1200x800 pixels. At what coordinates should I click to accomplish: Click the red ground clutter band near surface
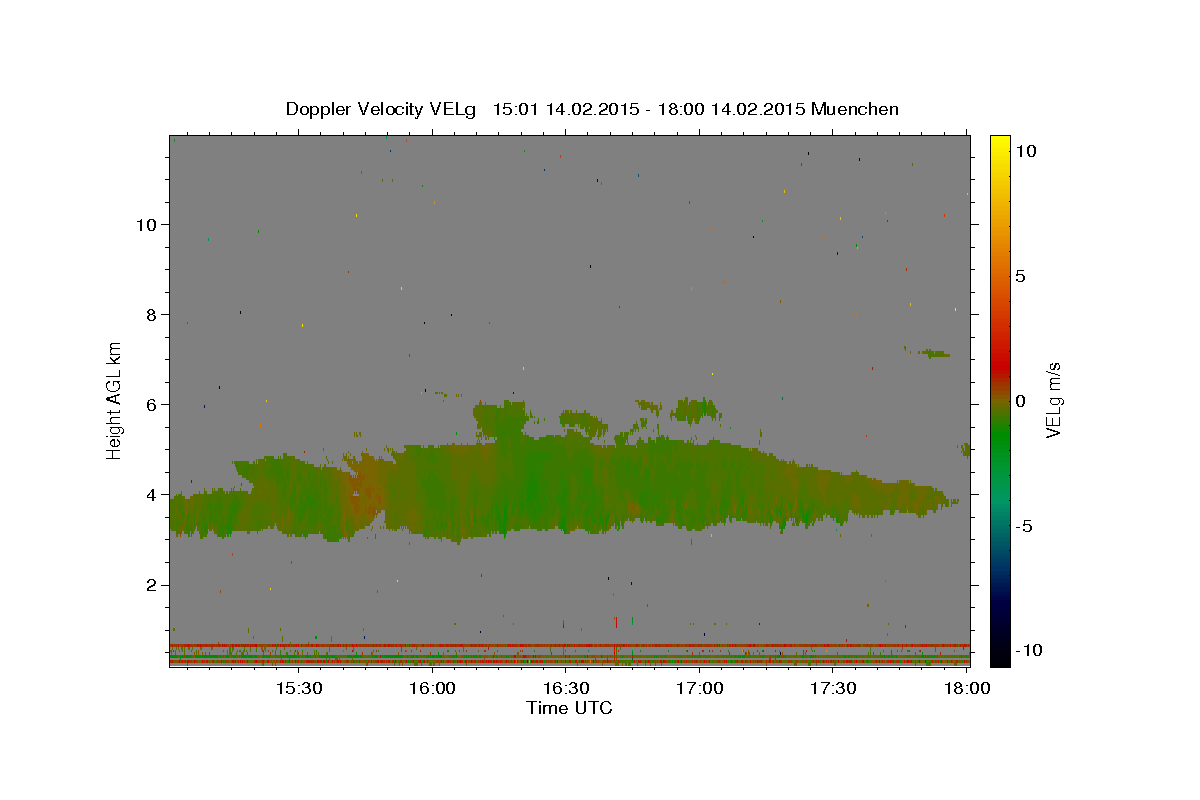pos(569,646)
